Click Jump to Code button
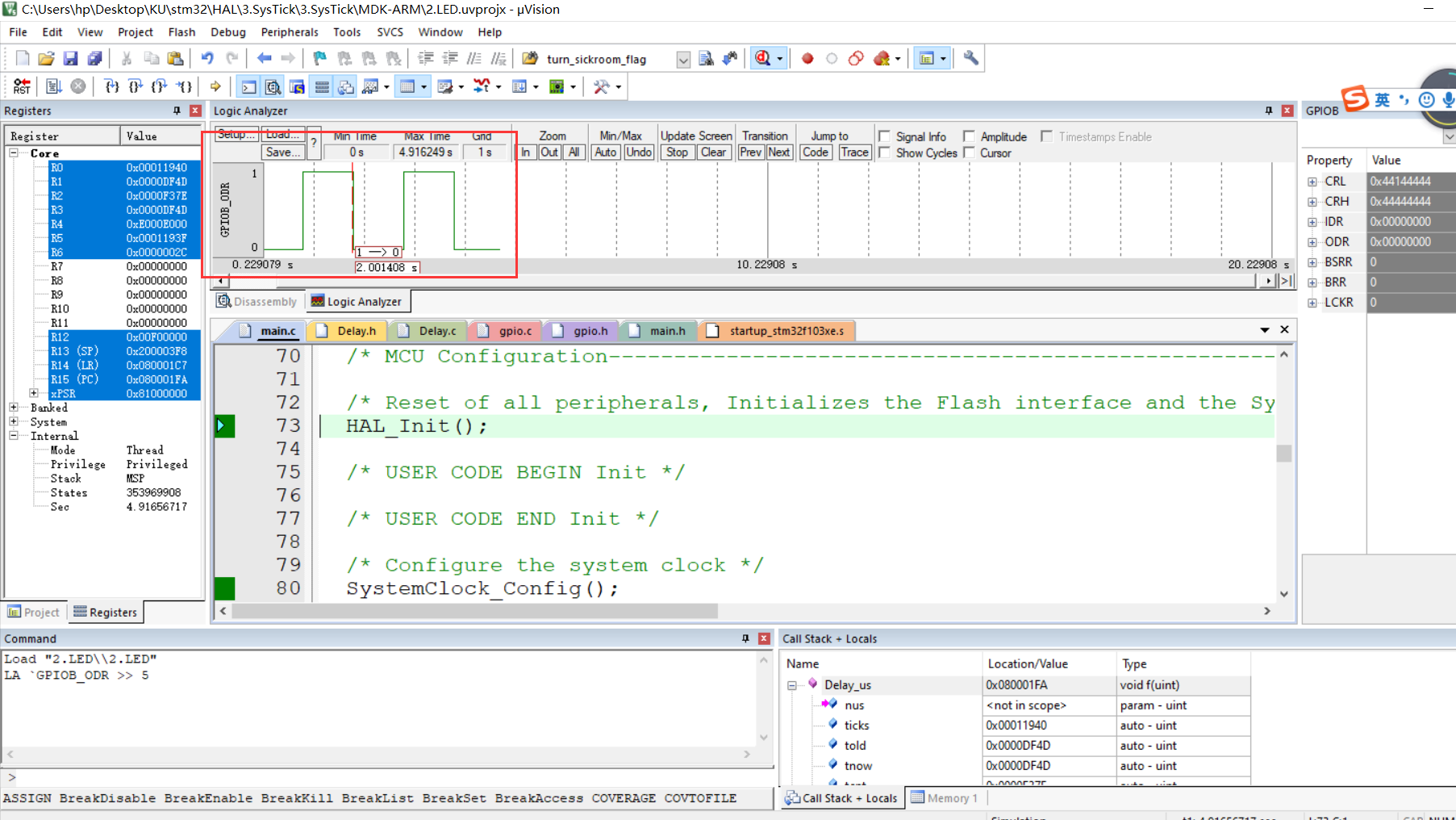 point(816,153)
